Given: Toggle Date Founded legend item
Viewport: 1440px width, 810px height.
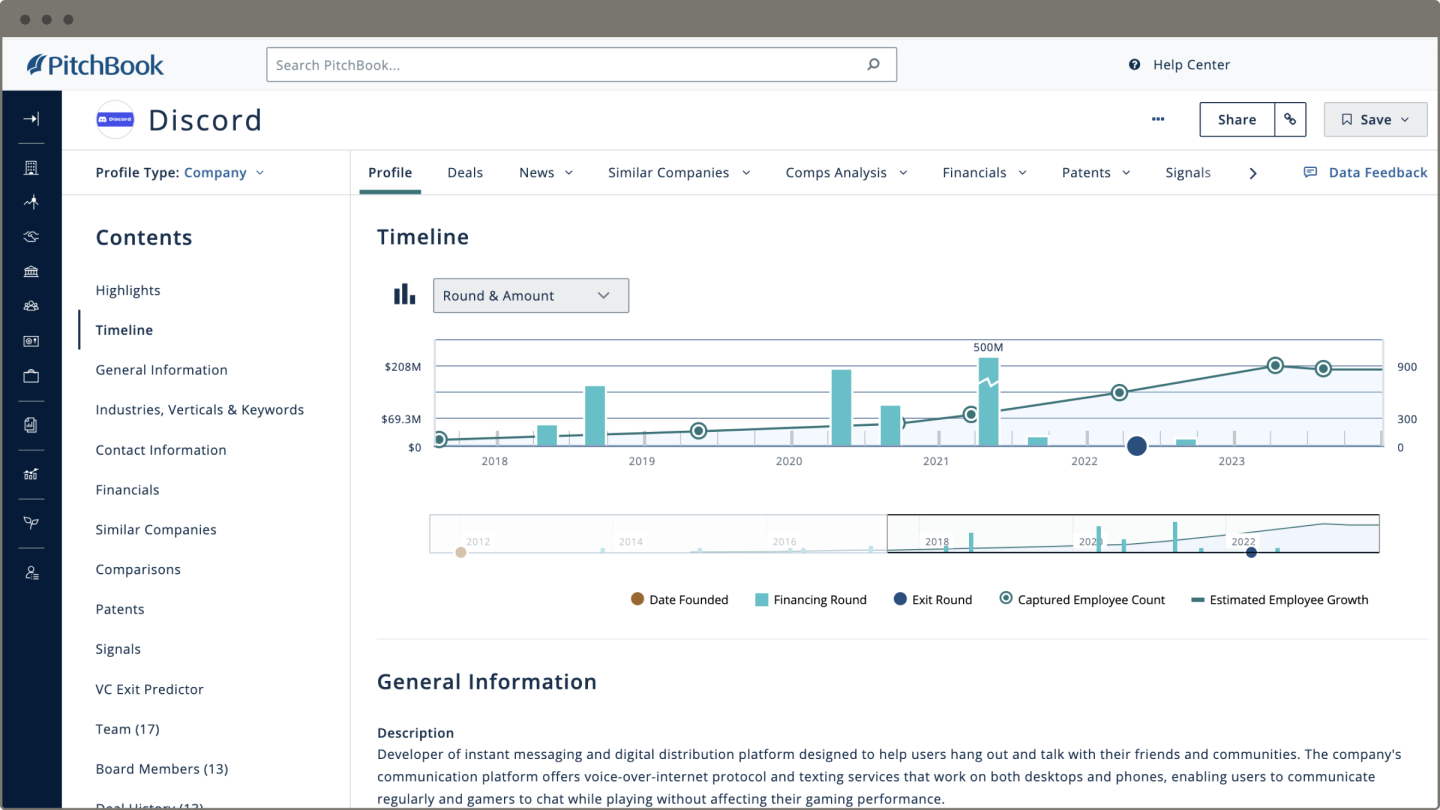Looking at the screenshot, I should (x=679, y=600).
